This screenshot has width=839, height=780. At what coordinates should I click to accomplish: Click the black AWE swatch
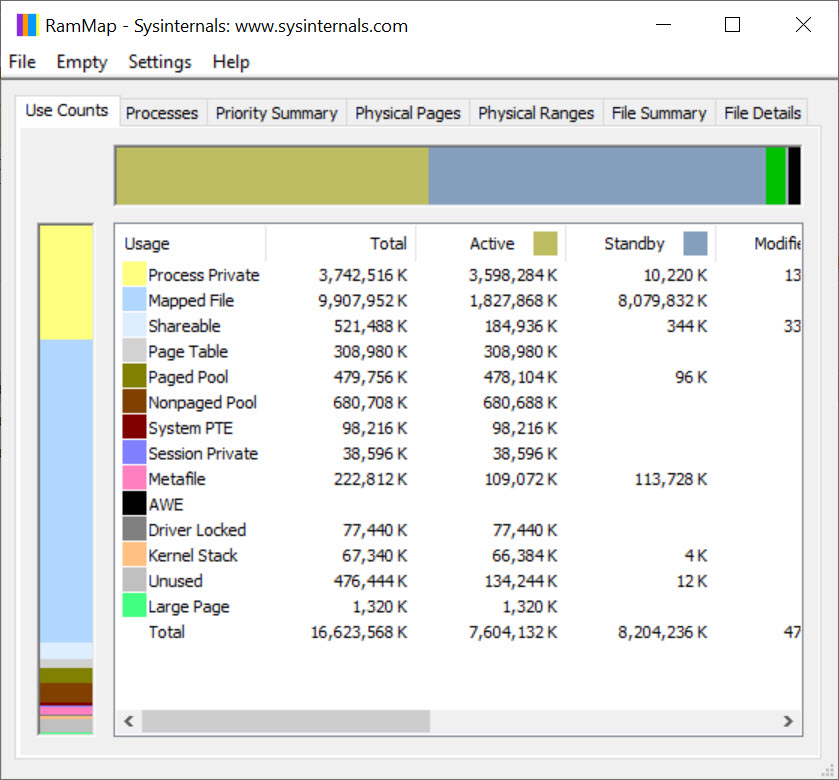(134, 504)
